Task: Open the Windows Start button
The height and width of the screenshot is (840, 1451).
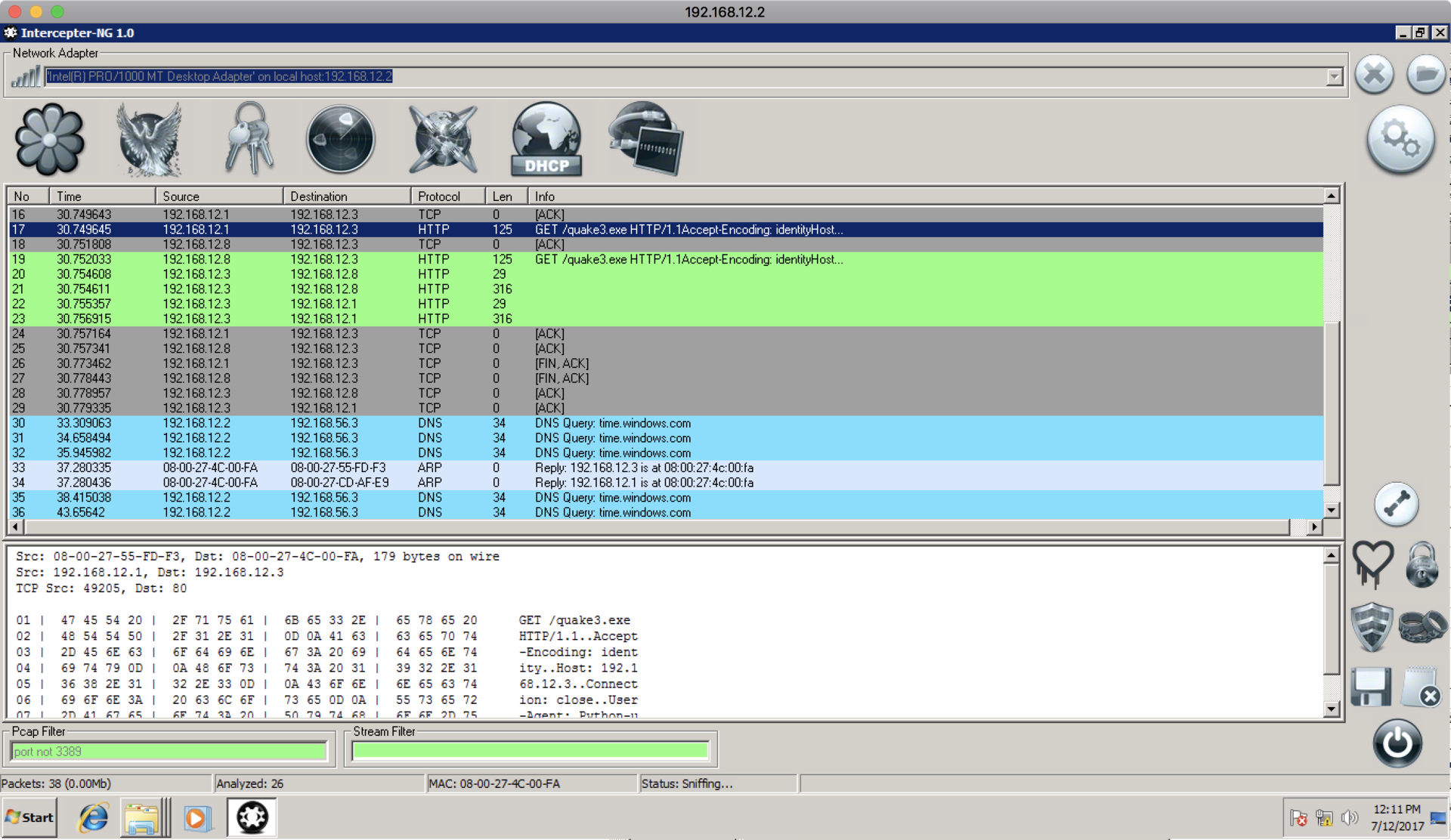Action: coord(29,817)
